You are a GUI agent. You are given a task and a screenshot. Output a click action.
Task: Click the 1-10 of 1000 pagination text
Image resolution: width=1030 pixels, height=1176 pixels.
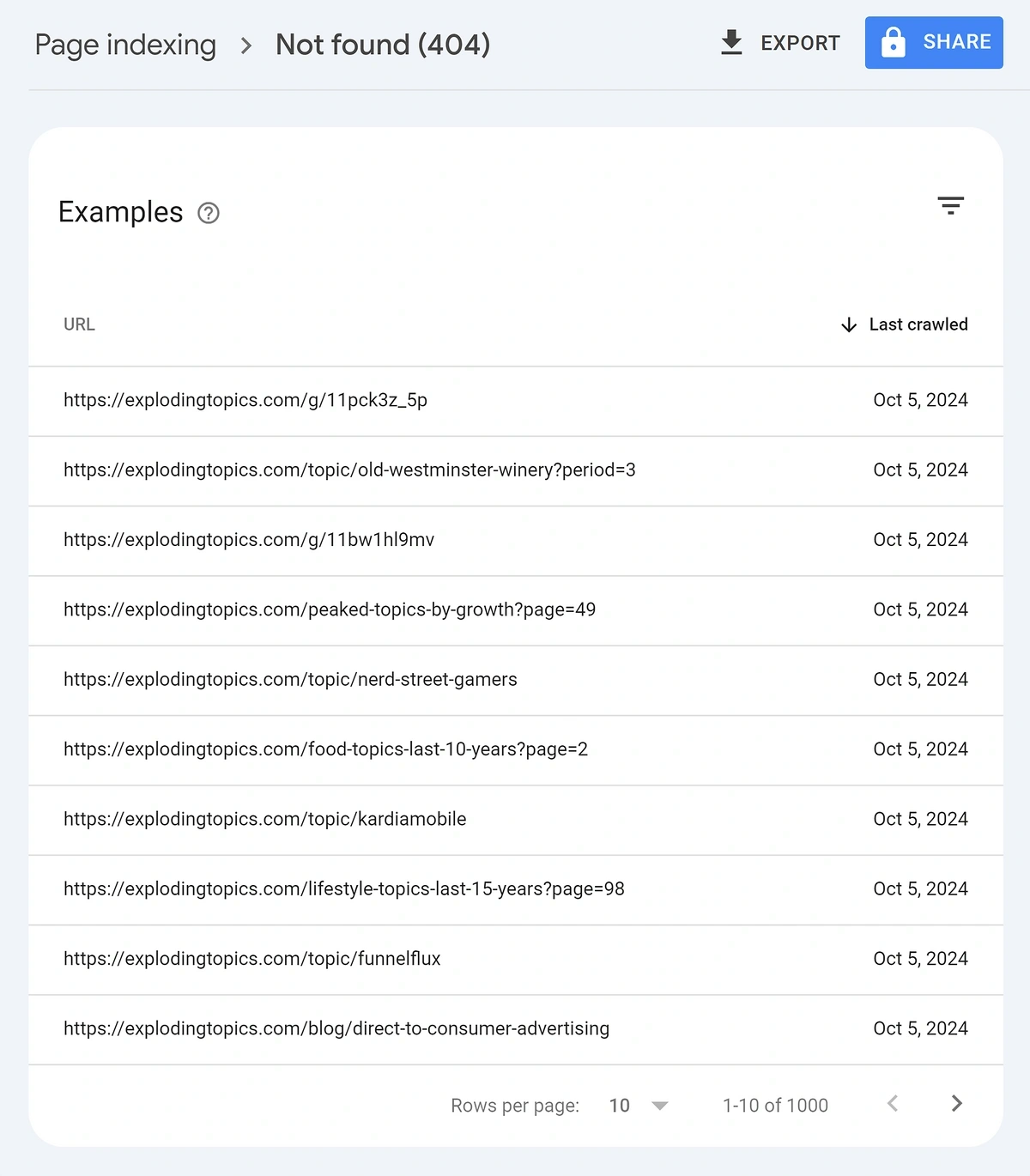pyautogui.click(x=775, y=1106)
